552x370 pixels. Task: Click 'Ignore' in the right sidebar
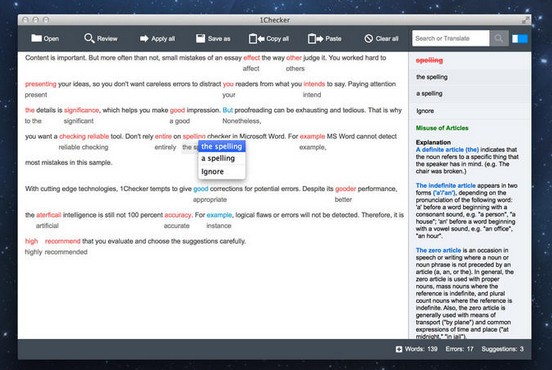click(470, 111)
